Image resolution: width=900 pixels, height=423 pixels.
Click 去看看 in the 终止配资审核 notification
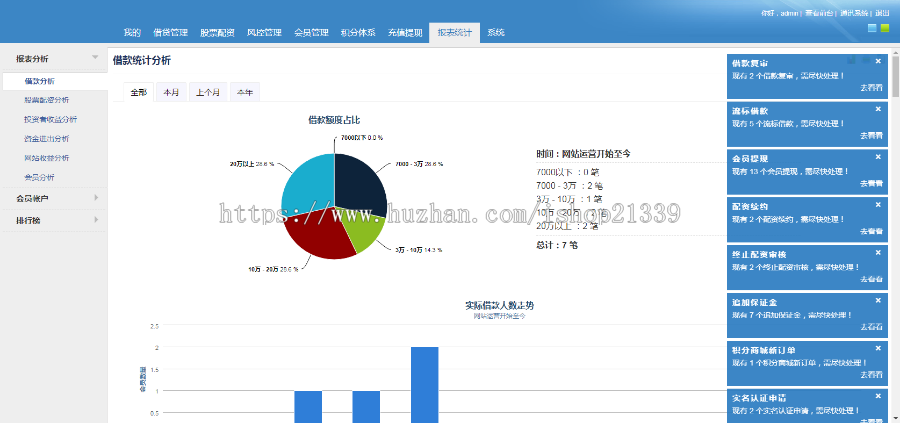tap(871, 279)
